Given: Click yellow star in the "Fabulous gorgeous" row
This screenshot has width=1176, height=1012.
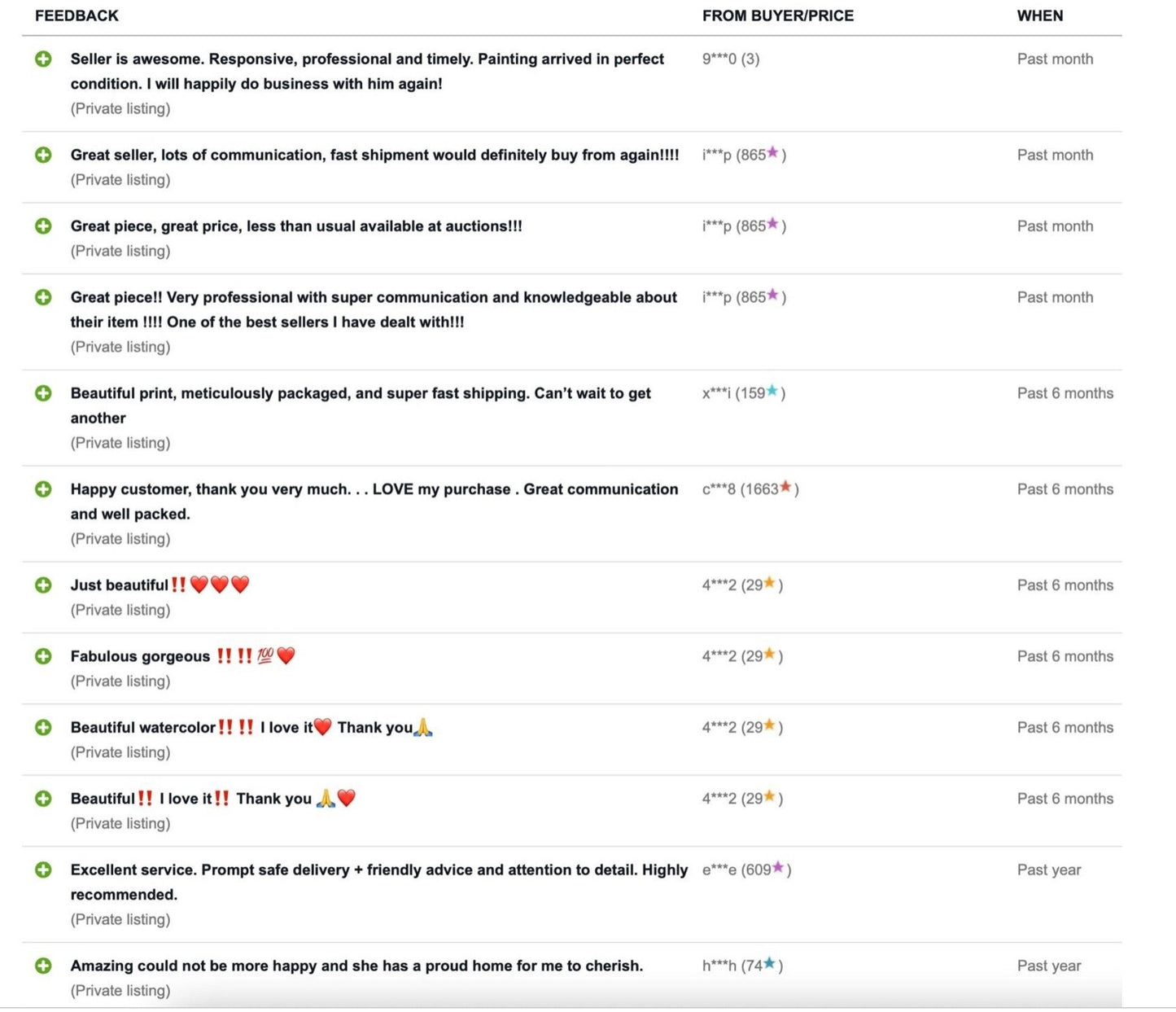Looking at the screenshot, I should [x=769, y=655].
